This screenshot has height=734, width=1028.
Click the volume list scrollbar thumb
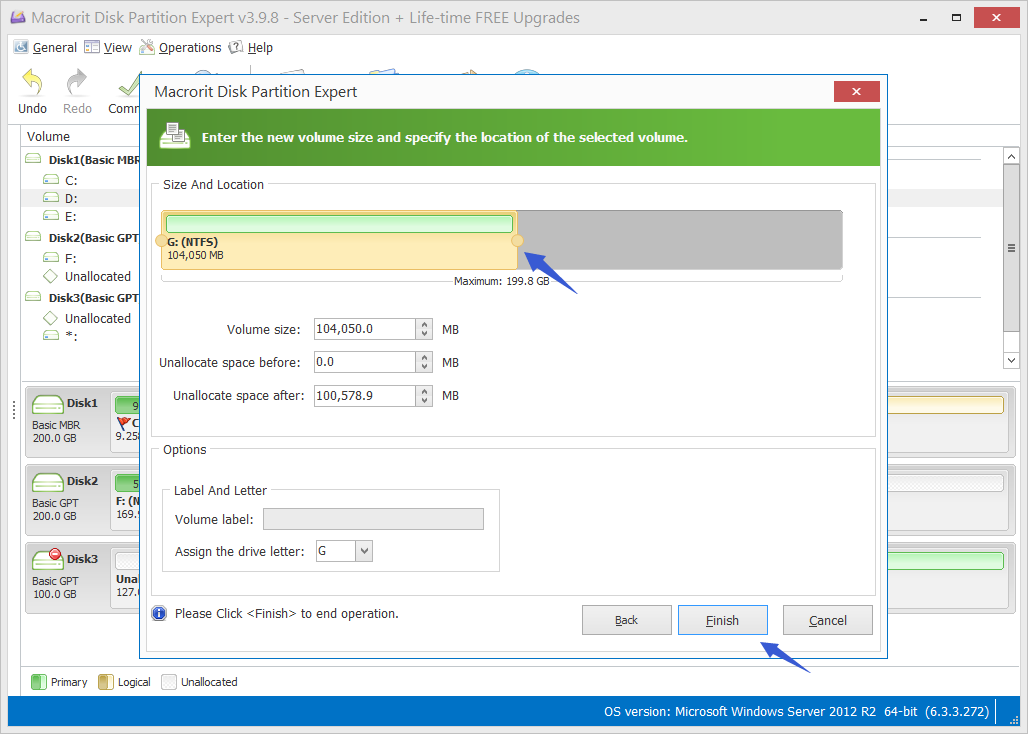click(1011, 248)
